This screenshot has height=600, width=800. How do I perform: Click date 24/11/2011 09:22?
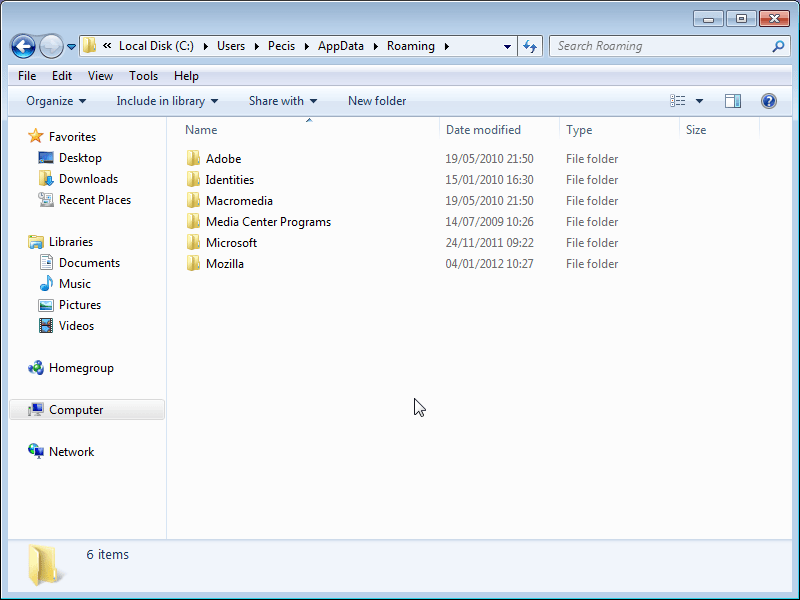pos(489,242)
